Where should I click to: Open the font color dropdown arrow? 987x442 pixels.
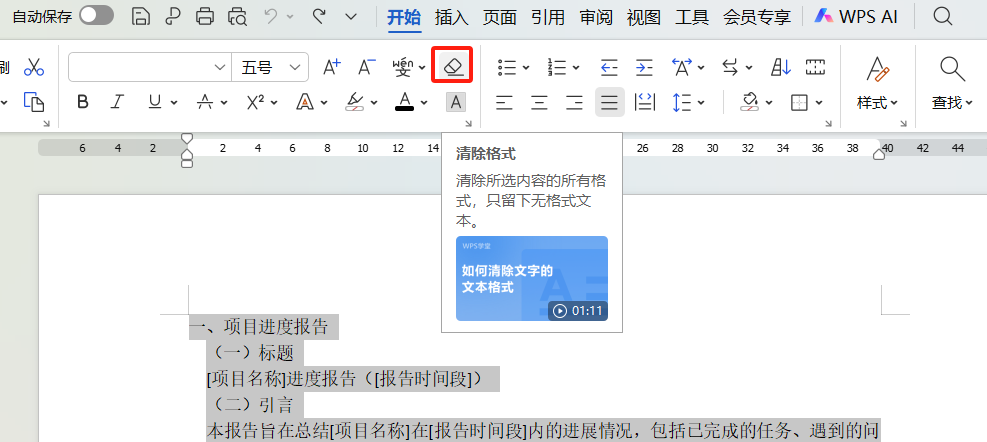click(x=424, y=102)
